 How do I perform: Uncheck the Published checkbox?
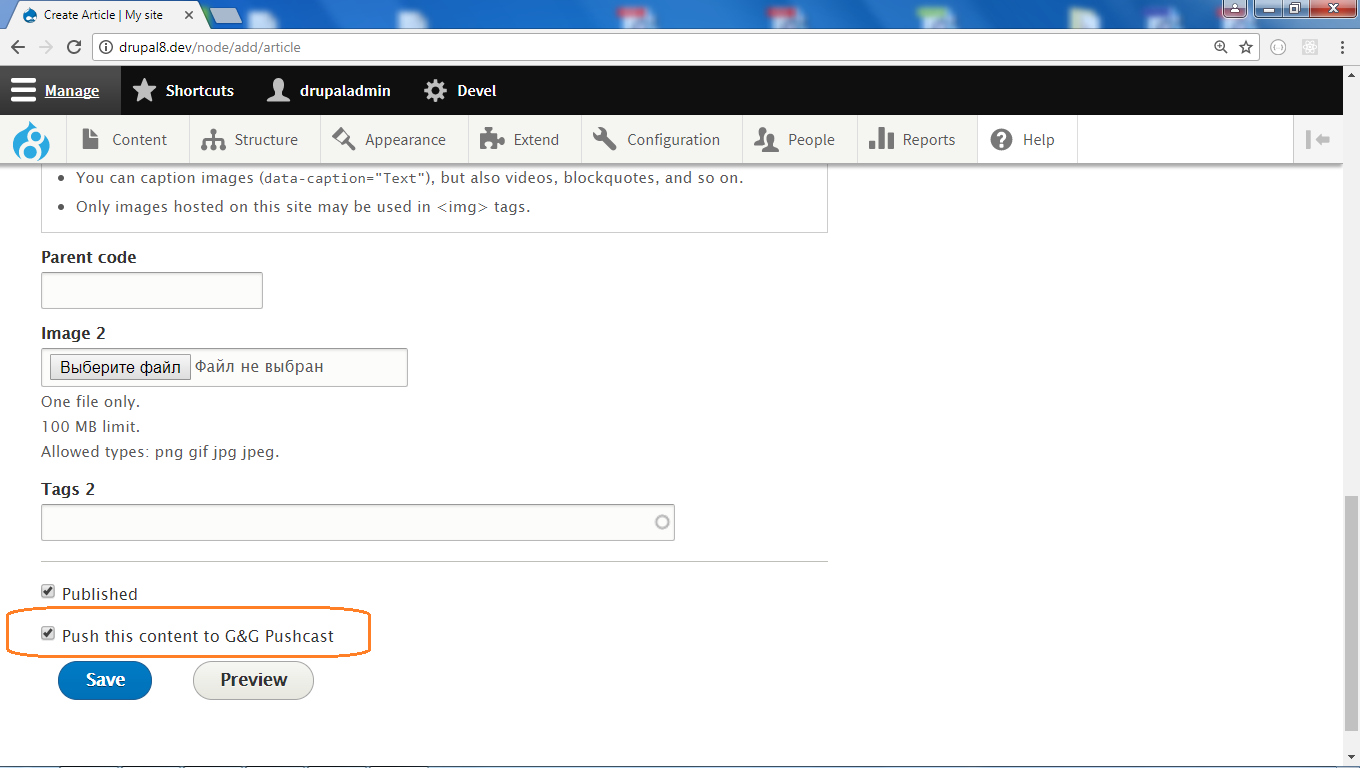coord(47,590)
